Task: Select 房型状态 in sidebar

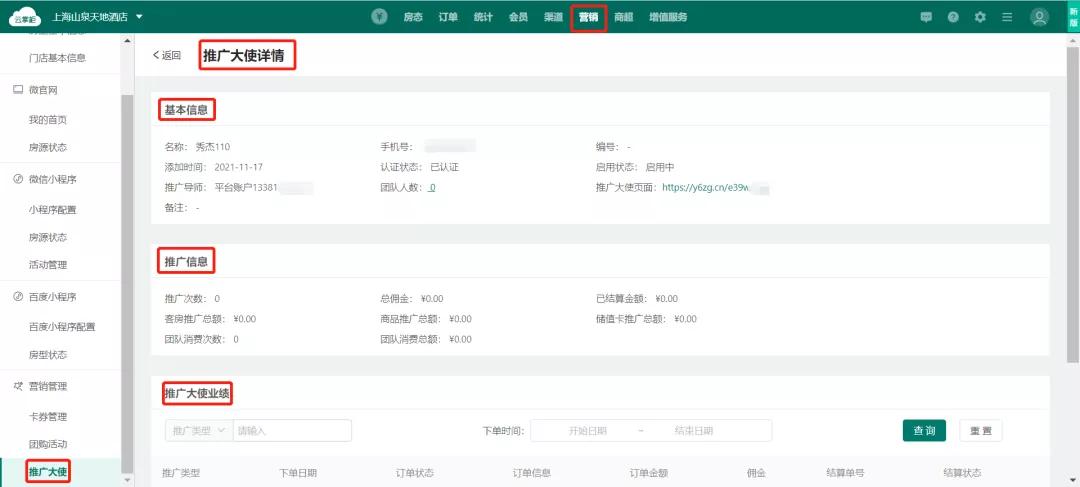Action: tap(48, 355)
